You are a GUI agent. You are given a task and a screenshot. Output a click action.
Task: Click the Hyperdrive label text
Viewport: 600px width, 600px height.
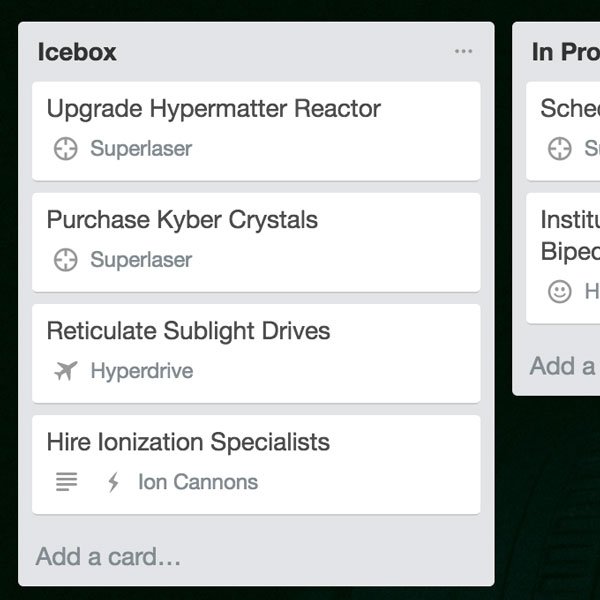(141, 371)
